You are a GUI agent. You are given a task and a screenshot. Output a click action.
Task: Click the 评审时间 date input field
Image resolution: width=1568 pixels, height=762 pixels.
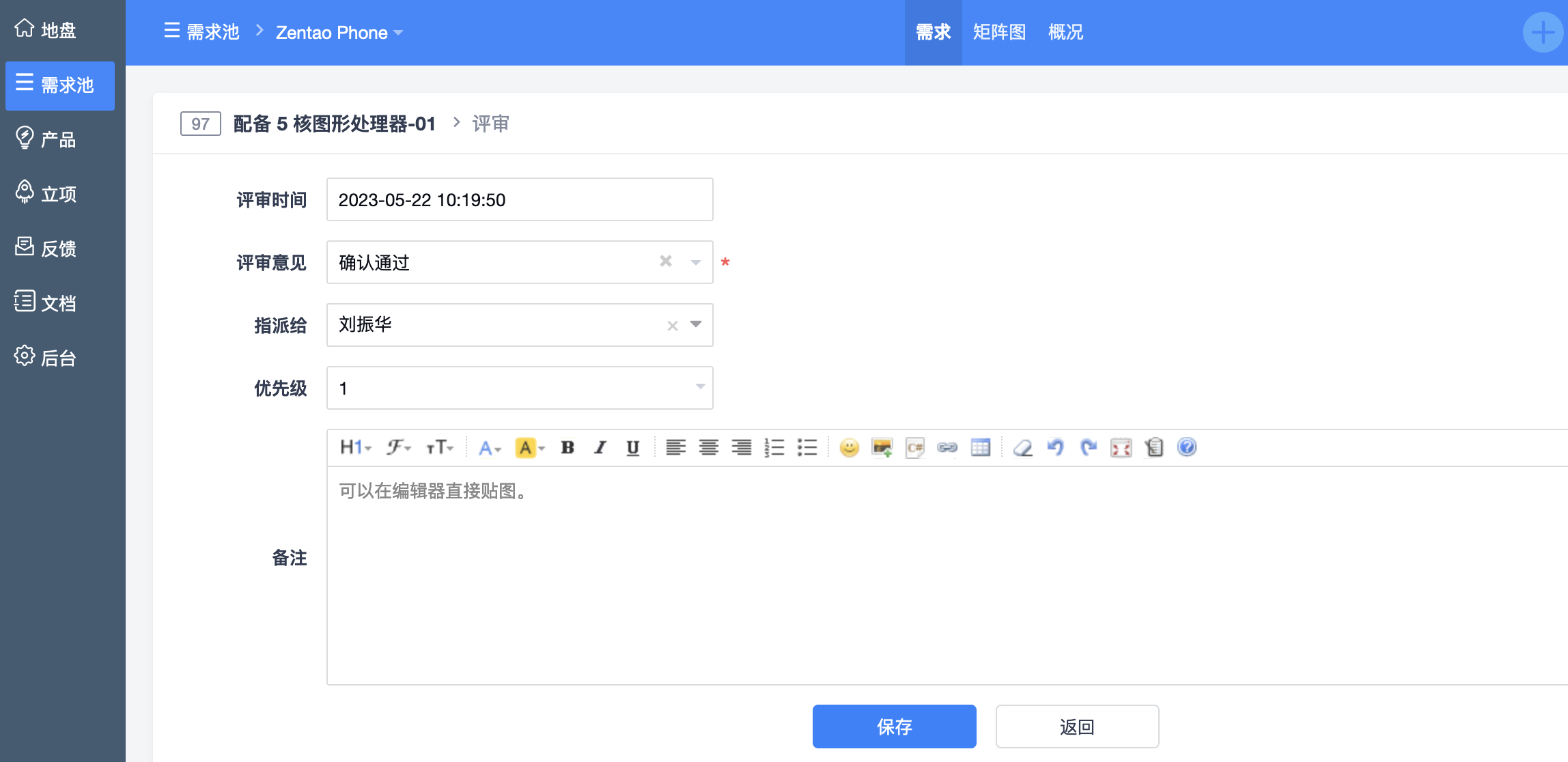(x=519, y=199)
